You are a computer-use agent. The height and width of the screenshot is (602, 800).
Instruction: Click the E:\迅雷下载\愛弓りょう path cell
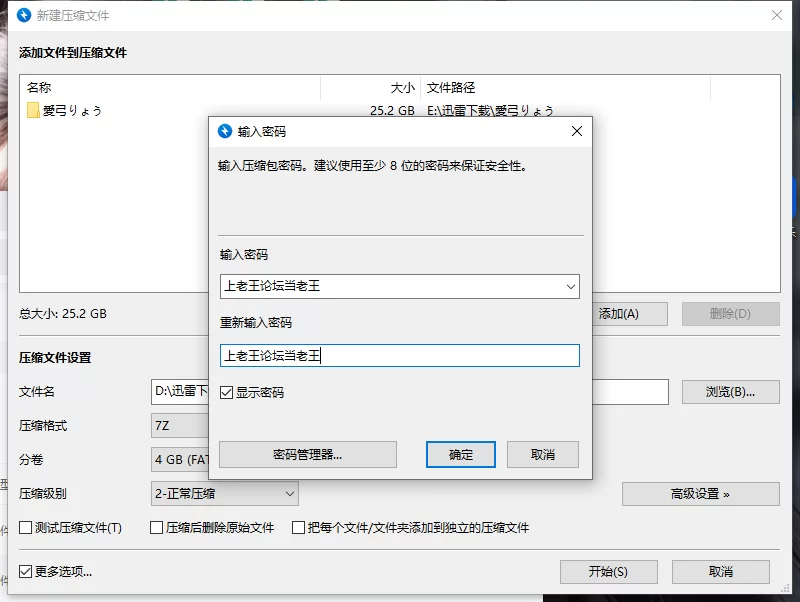pyautogui.click(x=490, y=110)
